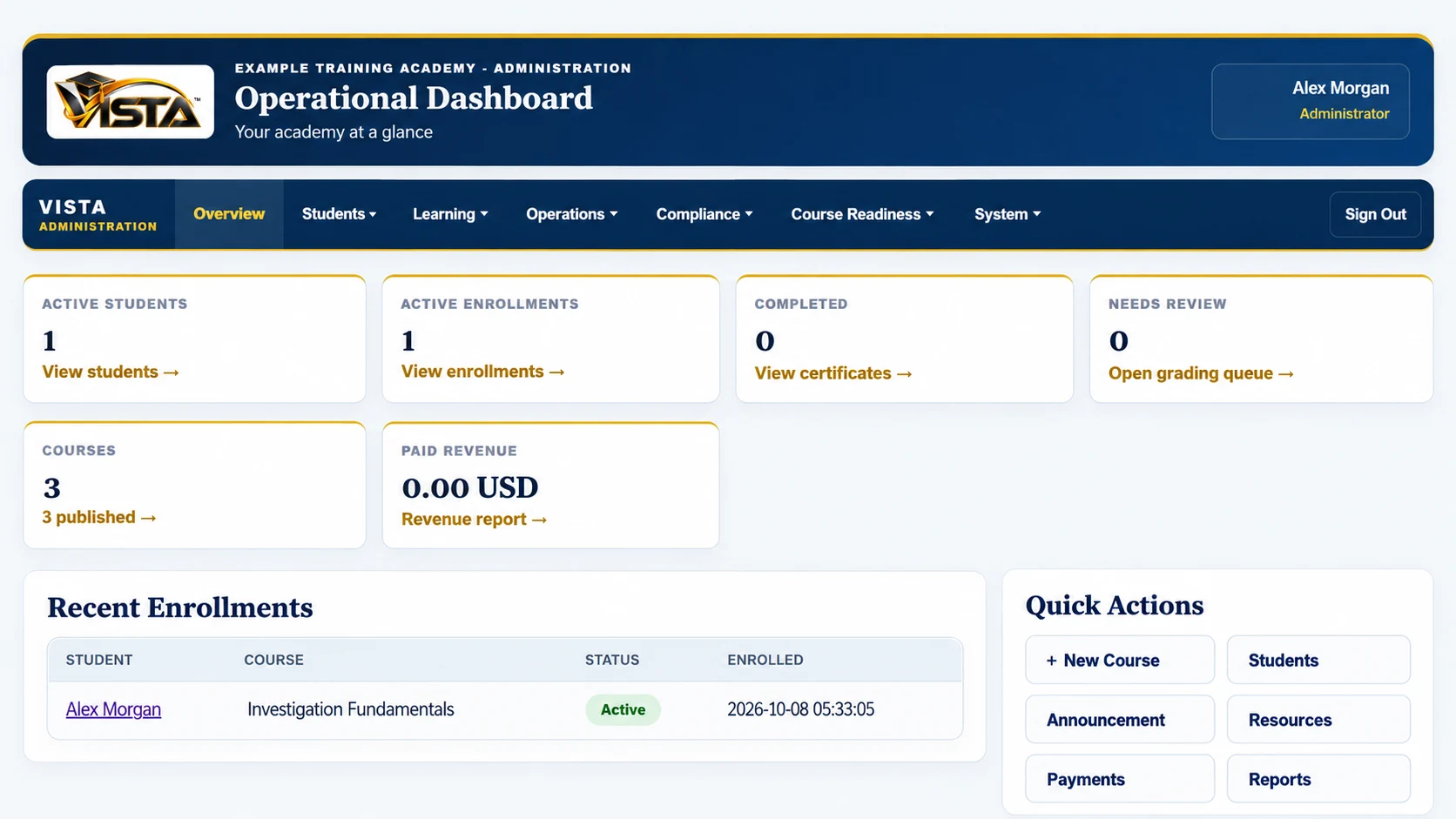The width and height of the screenshot is (1456, 819).
Task: Open the Revenue report link
Action: [x=474, y=520]
